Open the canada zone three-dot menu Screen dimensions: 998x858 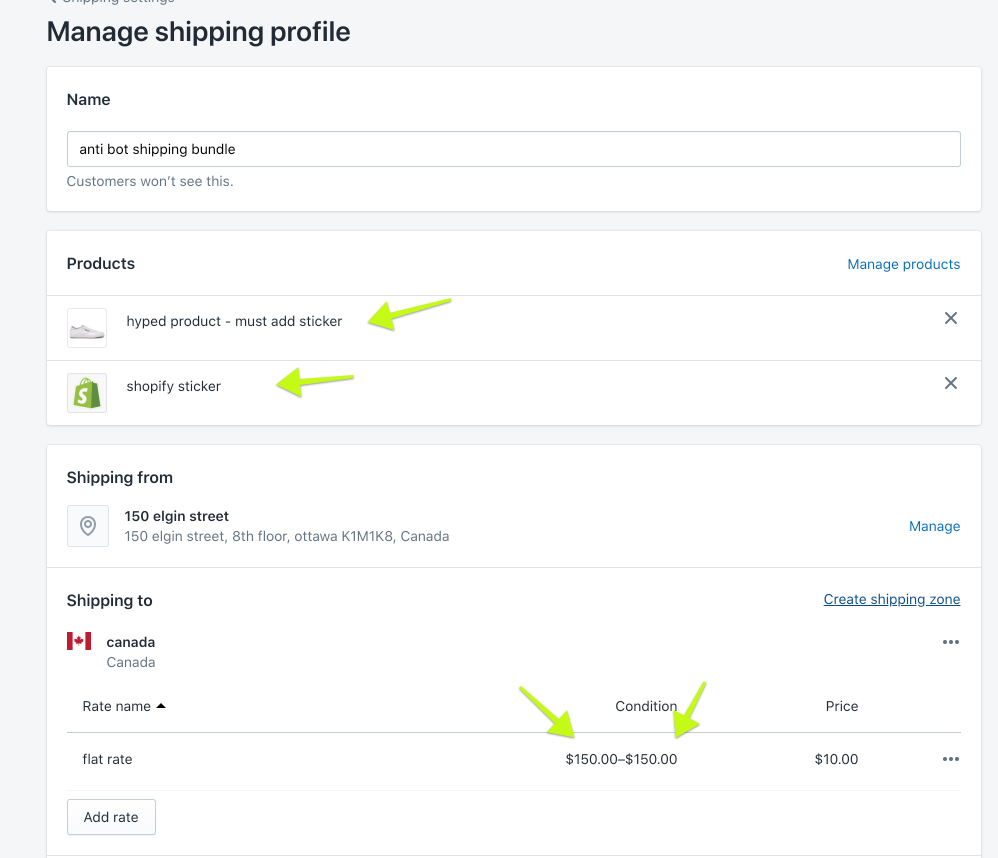pyautogui.click(x=950, y=642)
